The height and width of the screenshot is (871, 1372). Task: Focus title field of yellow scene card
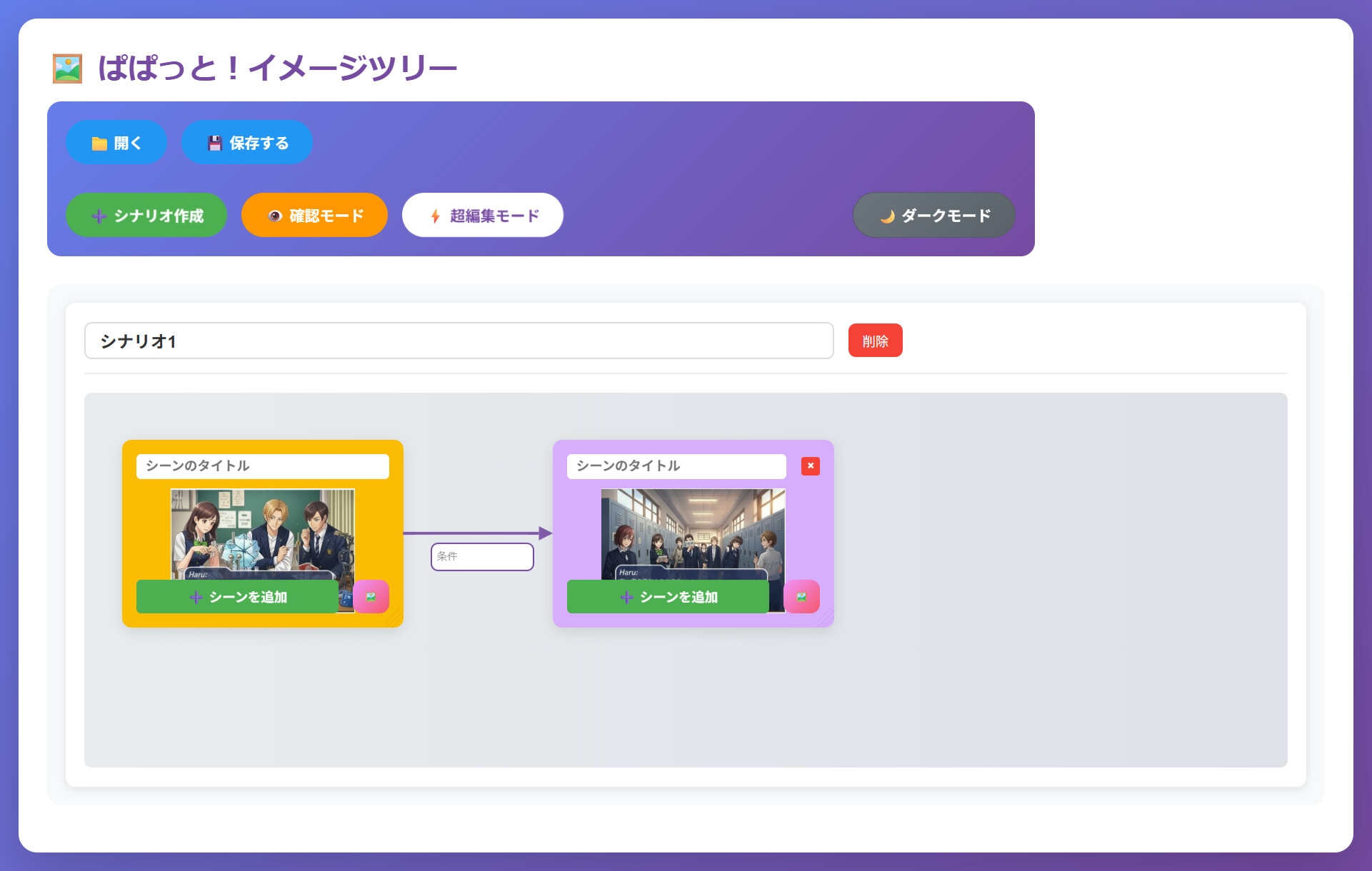click(262, 466)
